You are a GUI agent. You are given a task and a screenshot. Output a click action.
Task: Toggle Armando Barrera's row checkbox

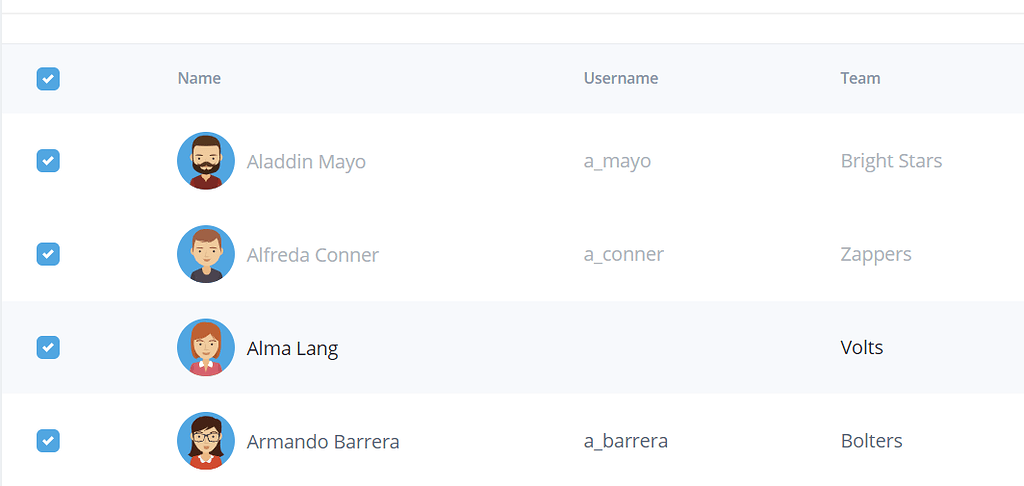(x=48, y=441)
